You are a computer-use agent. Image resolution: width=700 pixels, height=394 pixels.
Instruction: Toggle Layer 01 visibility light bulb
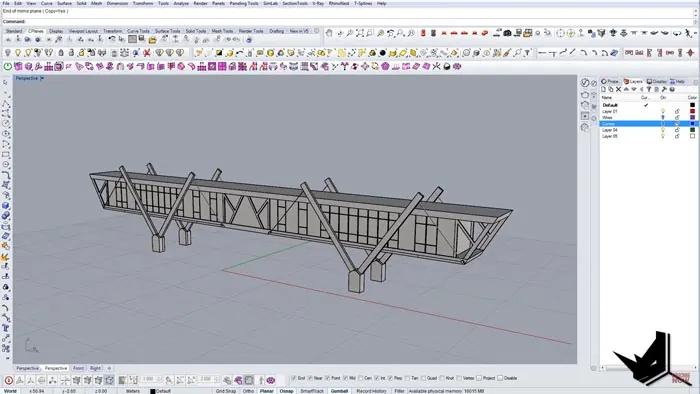(663, 111)
